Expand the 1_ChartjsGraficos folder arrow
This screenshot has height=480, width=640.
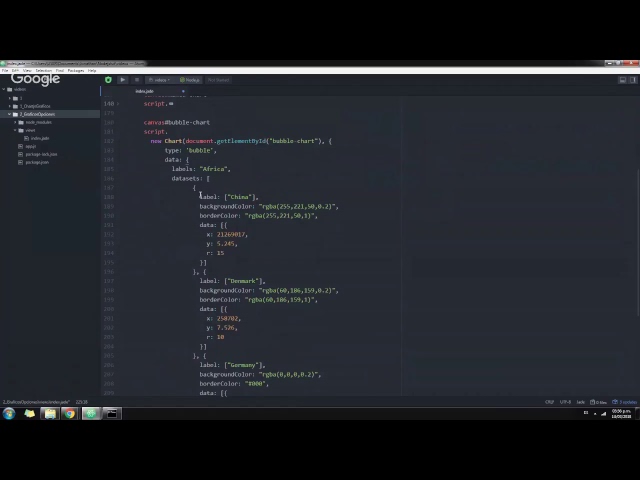click(10, 106)
